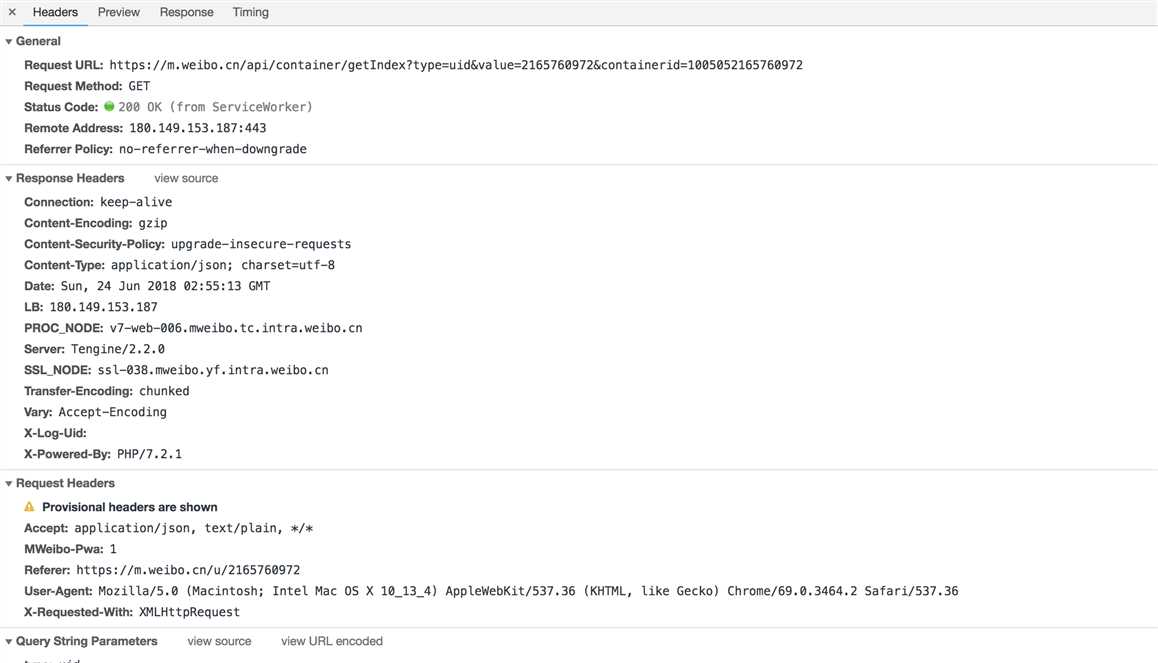Click the X-Powered-By header value
This screenshot has width=1158, height=663.
(x=149, y=455)
